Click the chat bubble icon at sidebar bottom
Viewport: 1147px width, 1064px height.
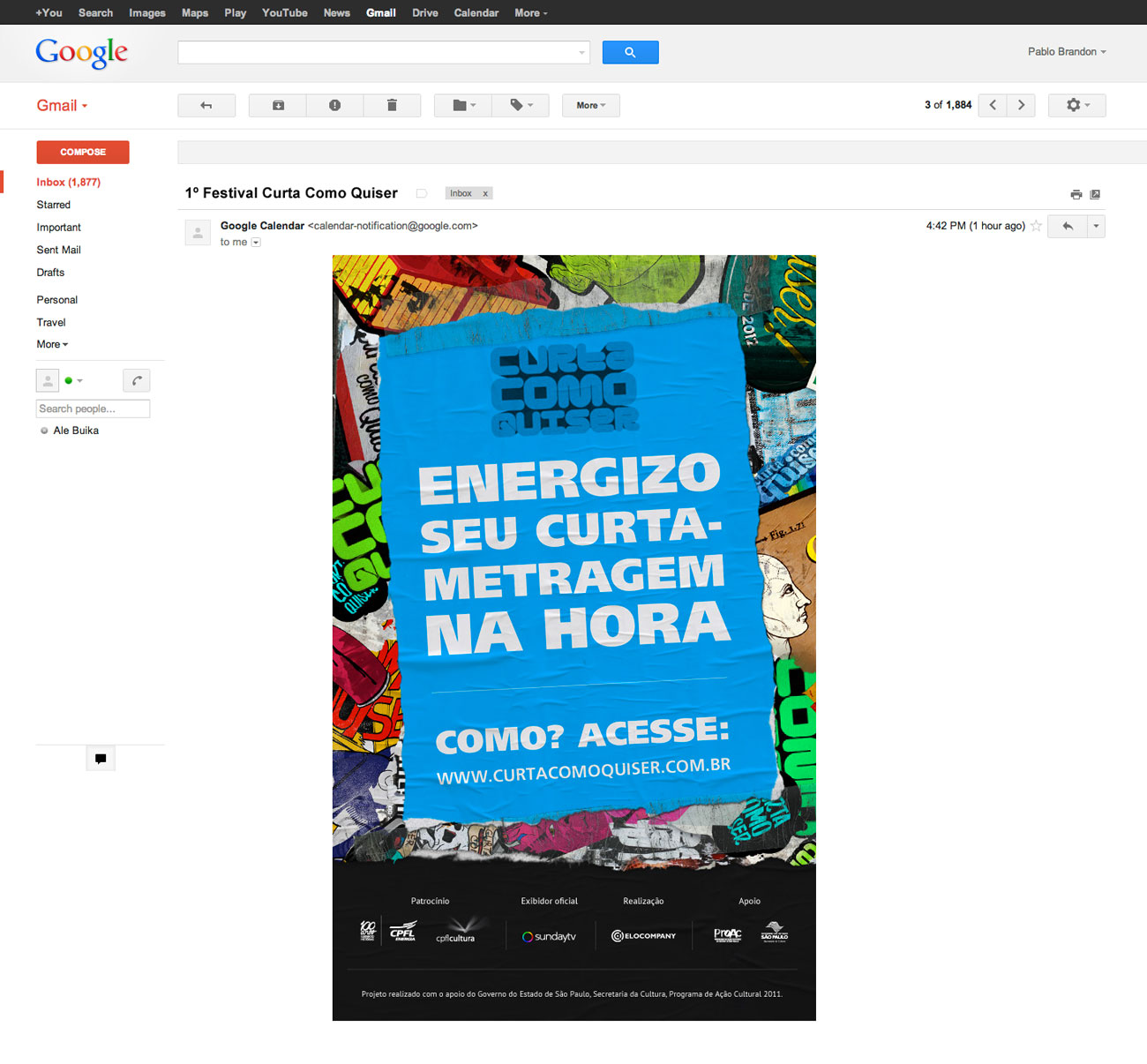tap(101, 759)
